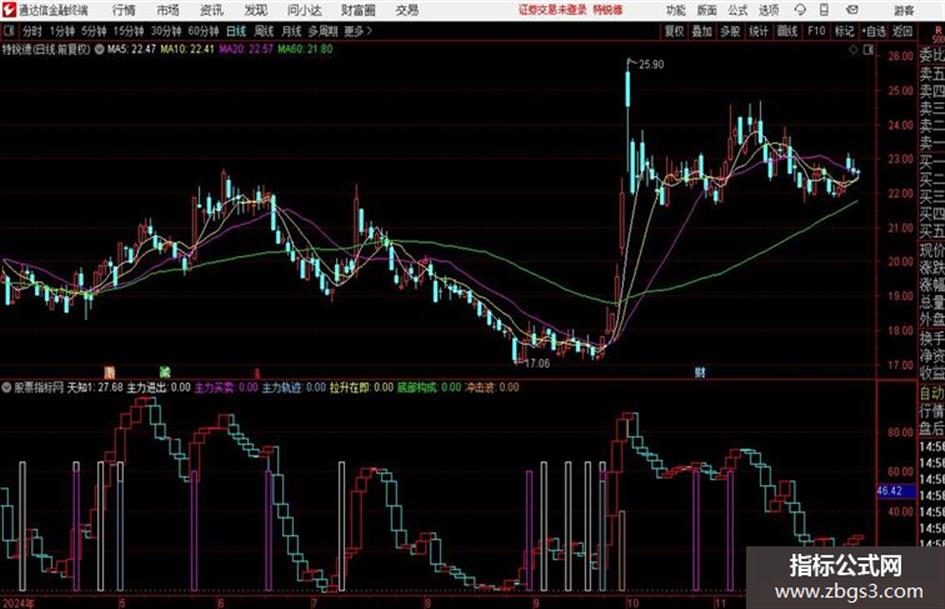The image size is (945, 609).
Task: Click the 财 event marker on time axis
Action: tap(700, 373)
